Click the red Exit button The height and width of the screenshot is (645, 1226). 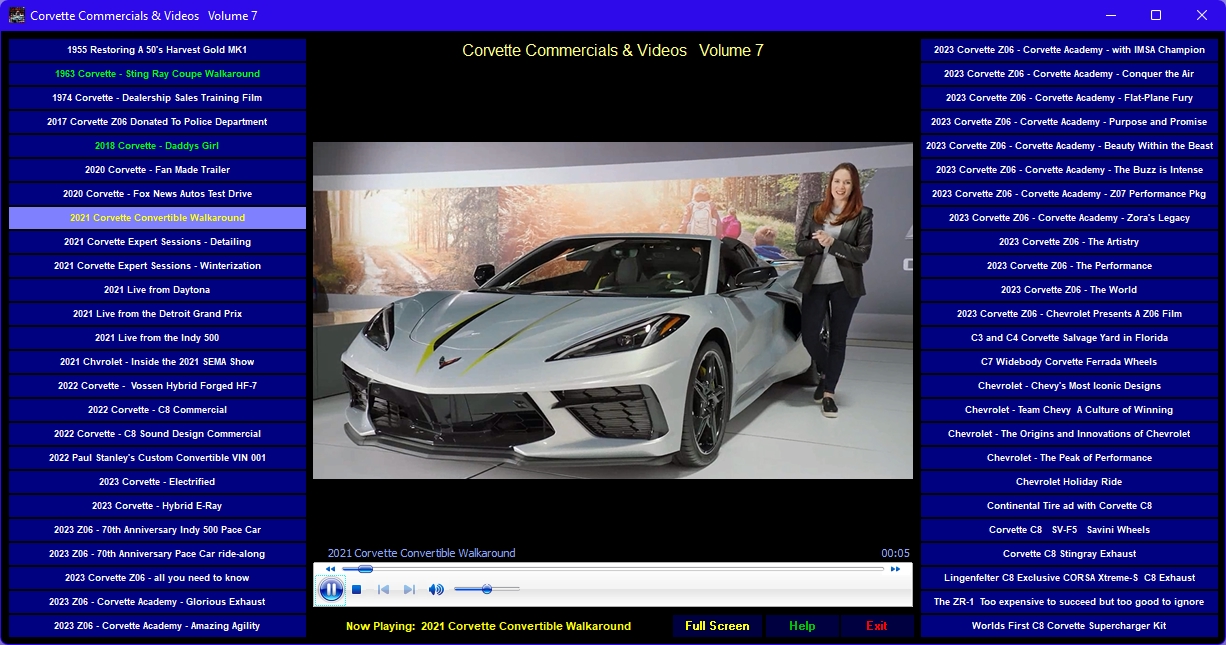pos(877,626)
